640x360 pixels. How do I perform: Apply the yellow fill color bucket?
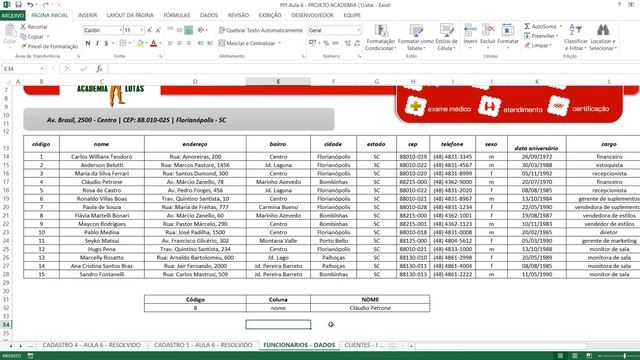point(140,43)
